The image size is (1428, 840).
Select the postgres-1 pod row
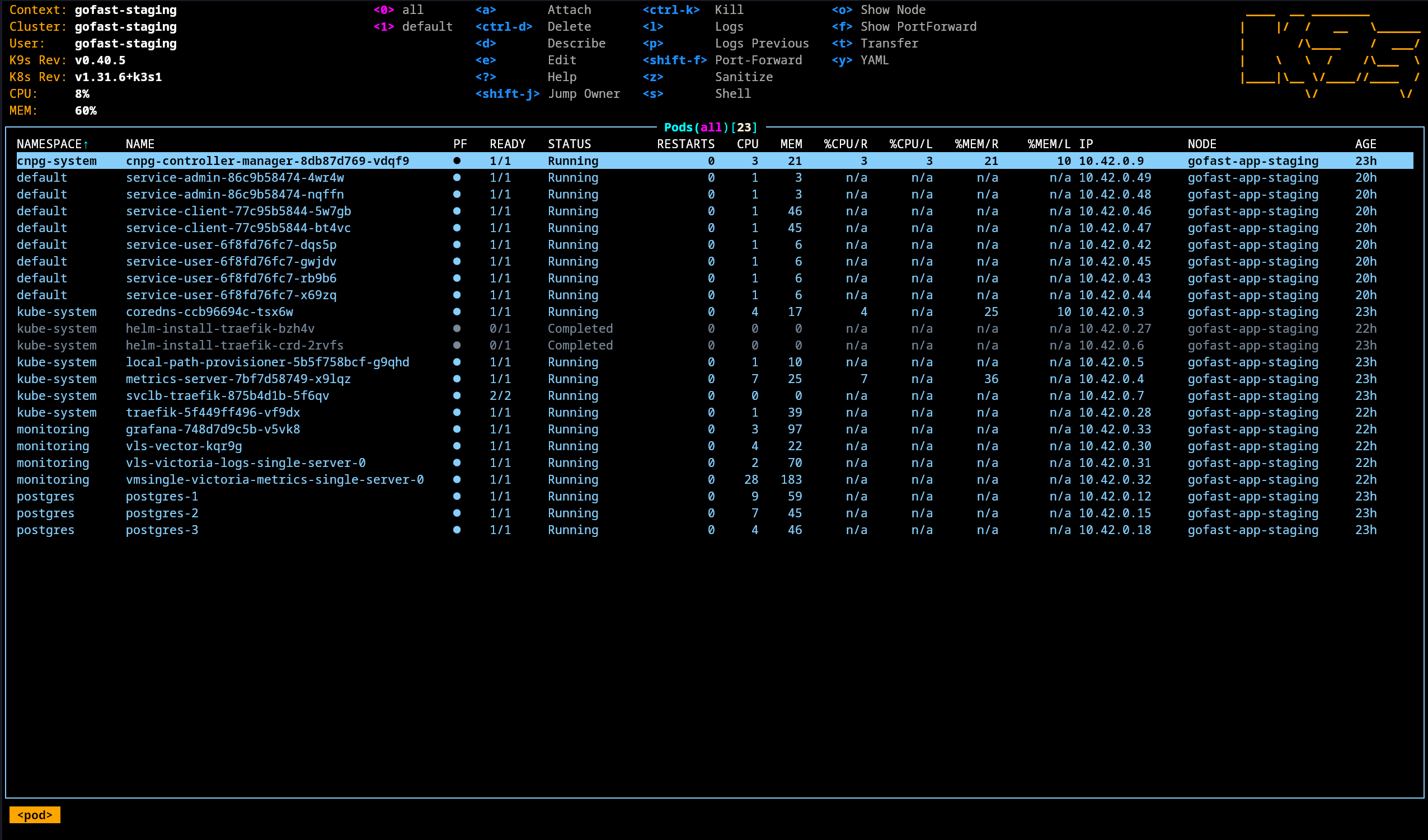point(162,496)
